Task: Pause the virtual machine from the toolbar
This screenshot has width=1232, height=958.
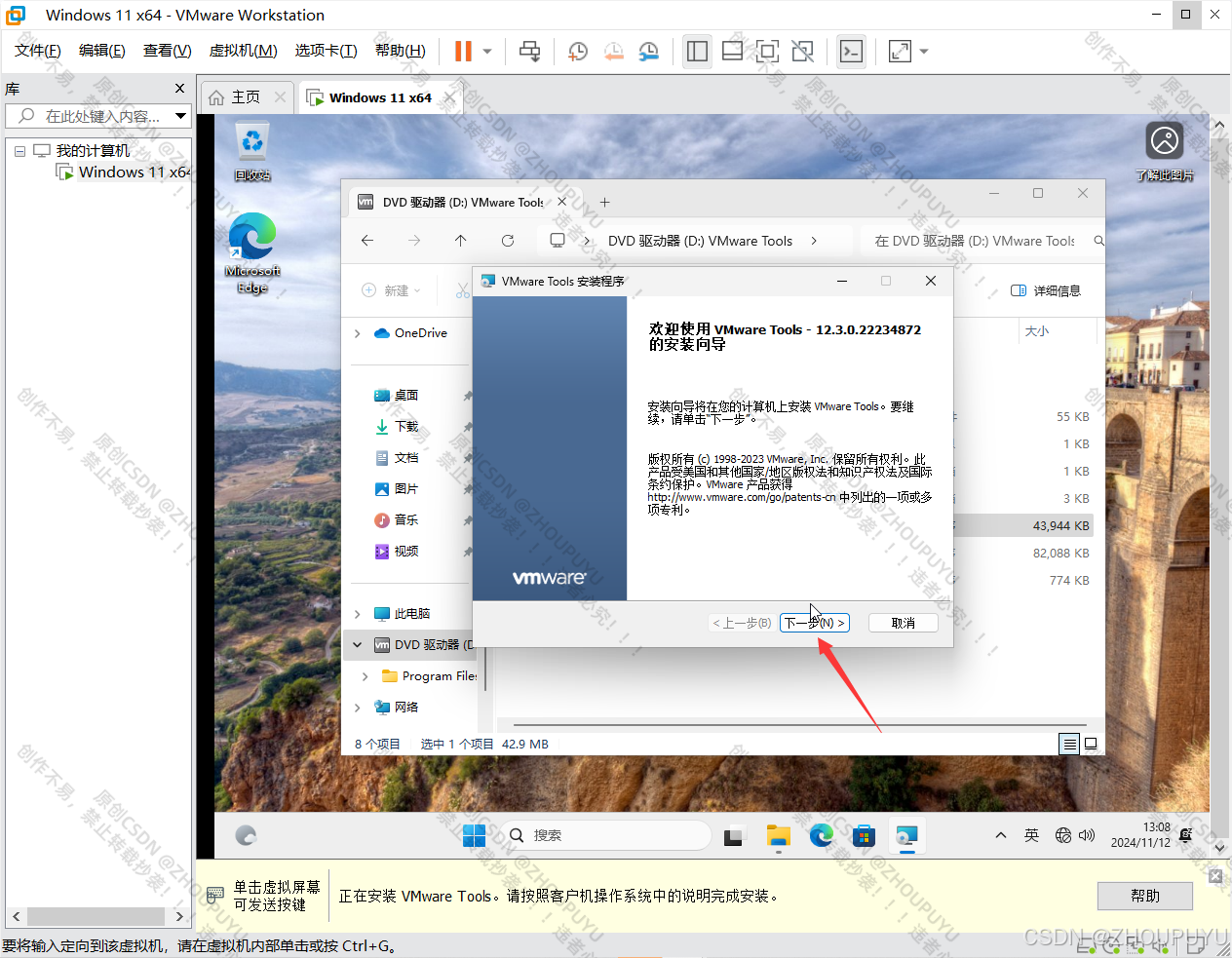Action: pyautogui.click(x=463, y=51)
